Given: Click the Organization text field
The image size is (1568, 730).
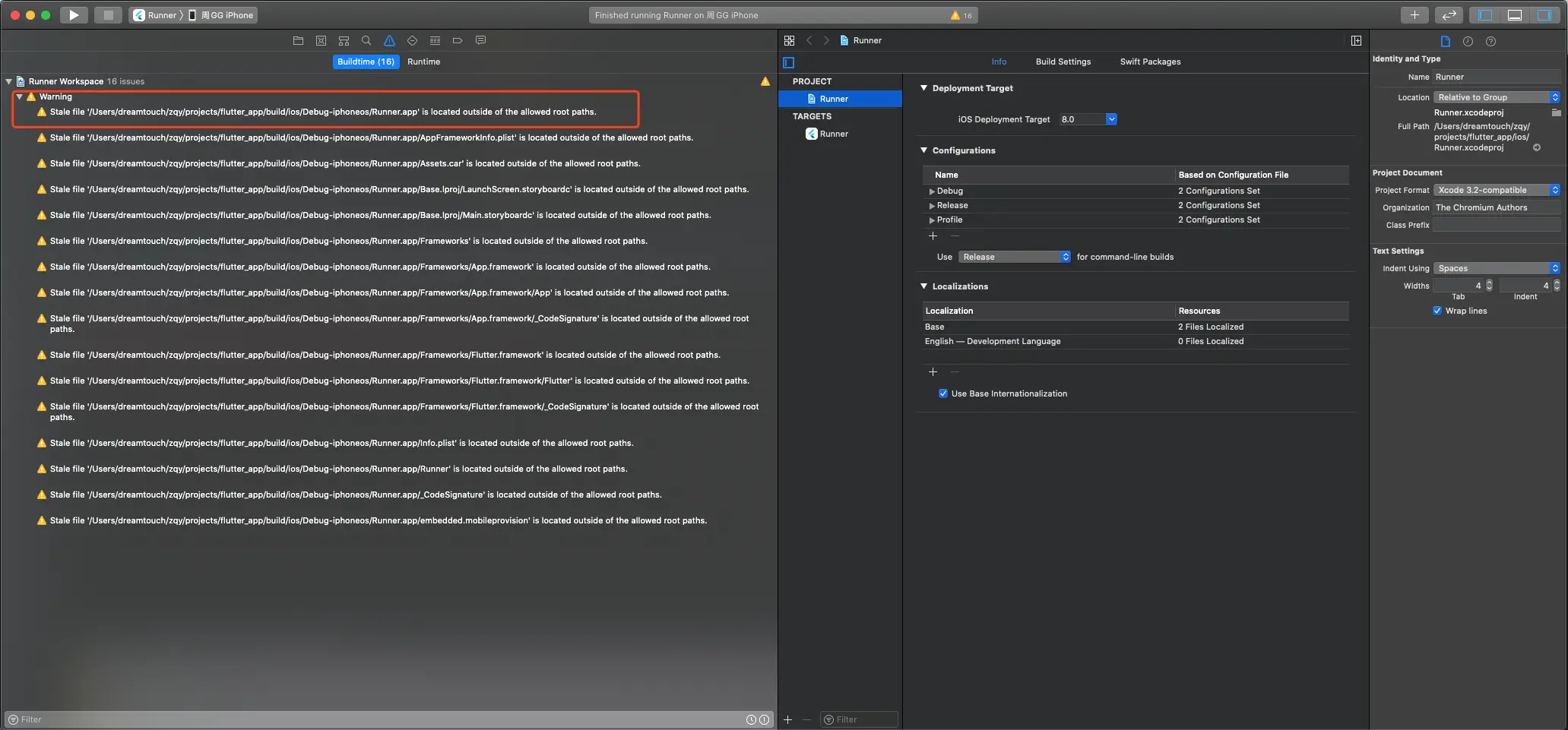Looking at the screenshot, I should pos(1497,207).
